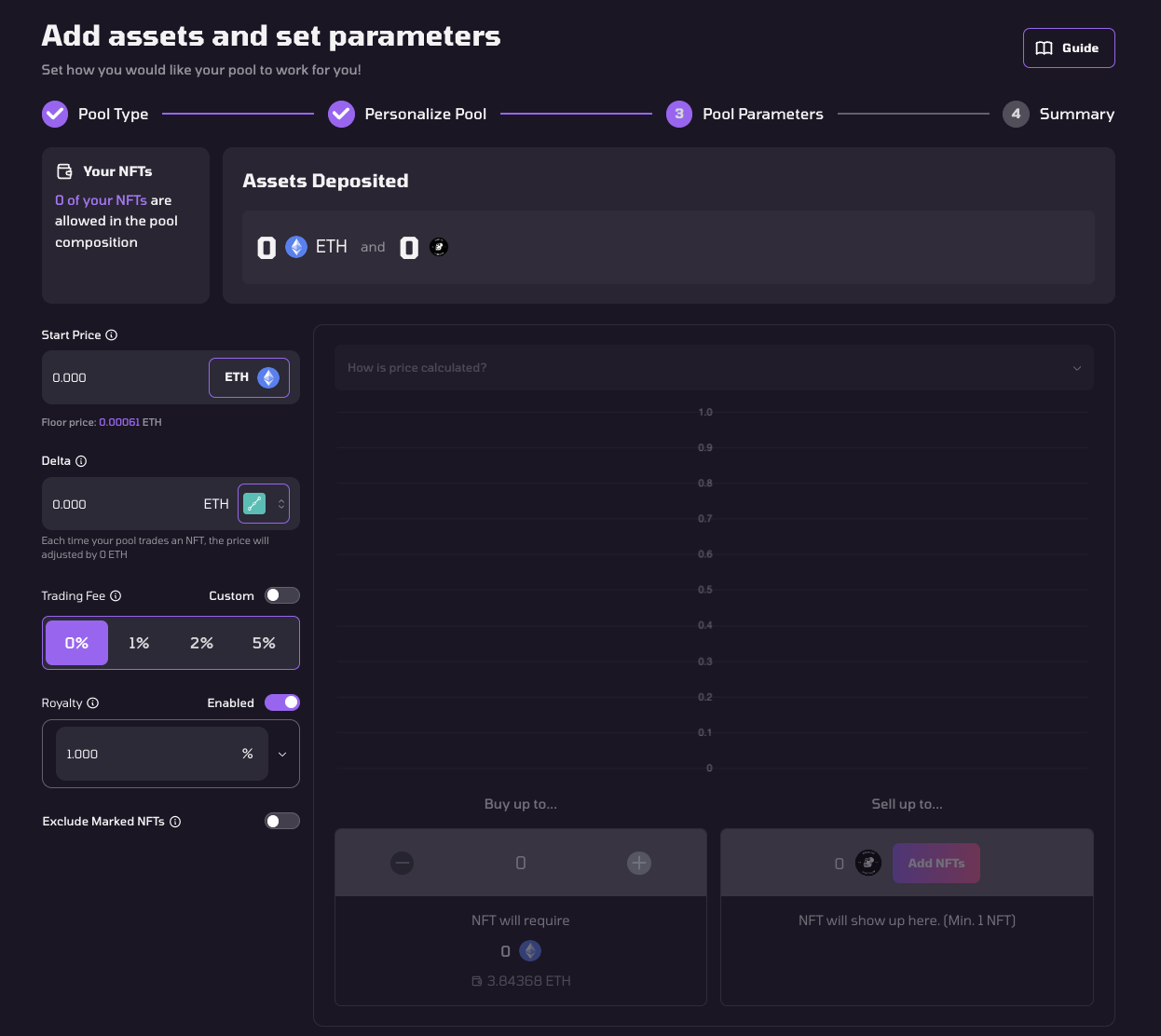Open the Guide button
Screen dimensions: 1161x1036
pos(1069,48)
